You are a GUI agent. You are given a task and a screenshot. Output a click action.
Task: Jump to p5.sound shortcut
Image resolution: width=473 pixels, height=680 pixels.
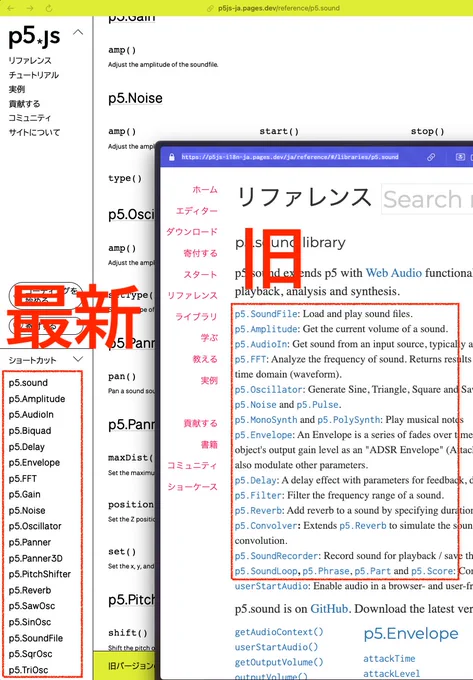tap(28, 382)
